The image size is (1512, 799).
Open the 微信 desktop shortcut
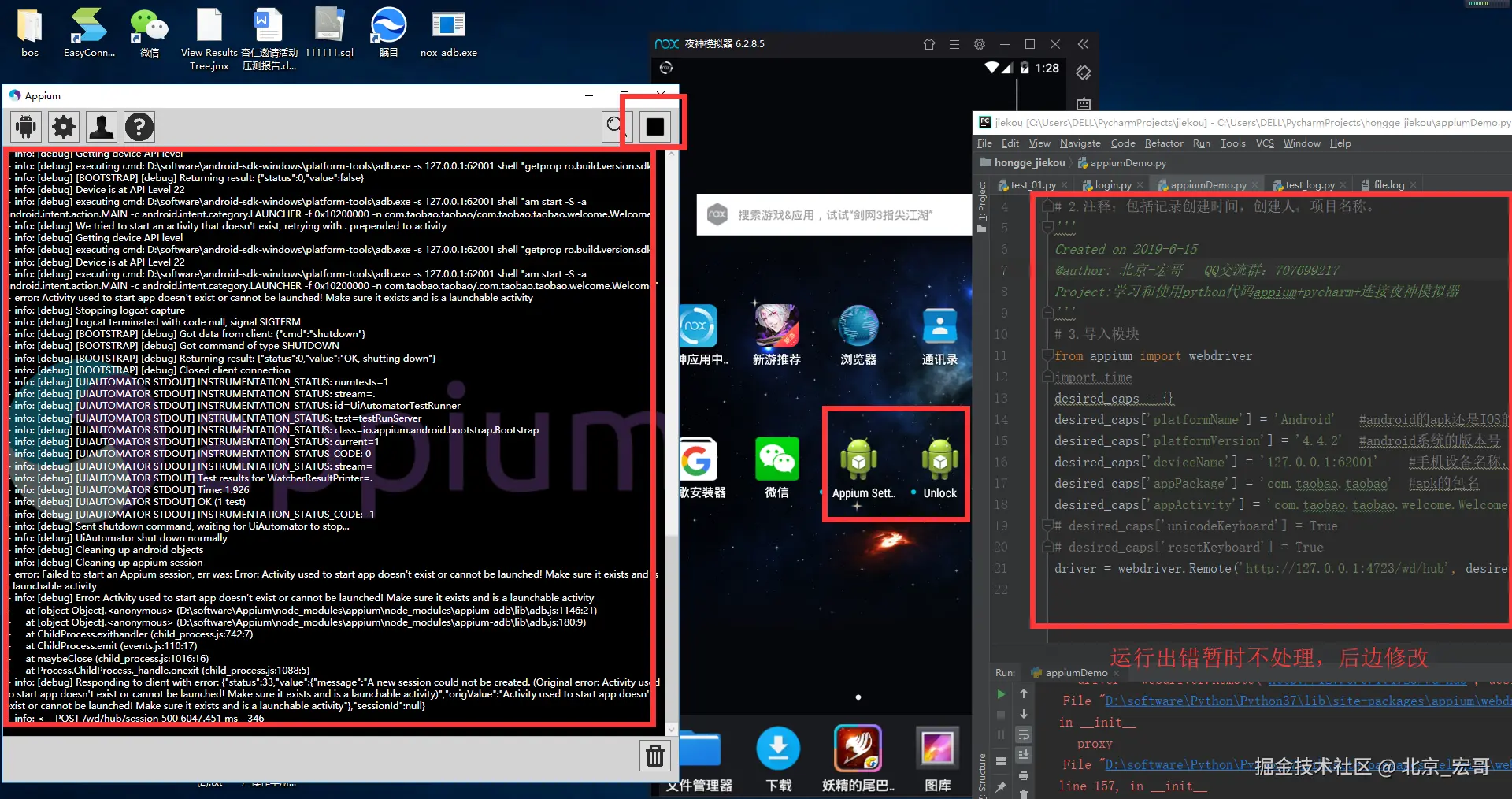click(x=150, y=34)
